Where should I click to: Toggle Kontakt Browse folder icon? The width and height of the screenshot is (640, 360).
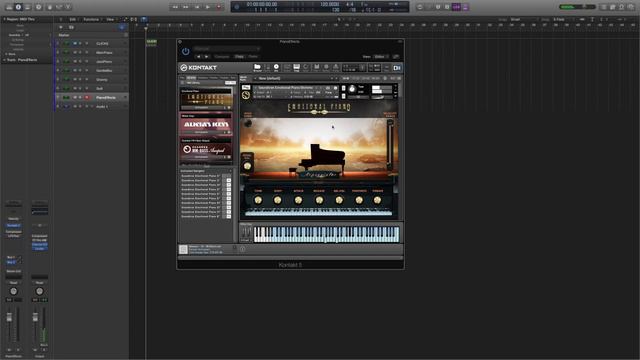tap(257, 67)
